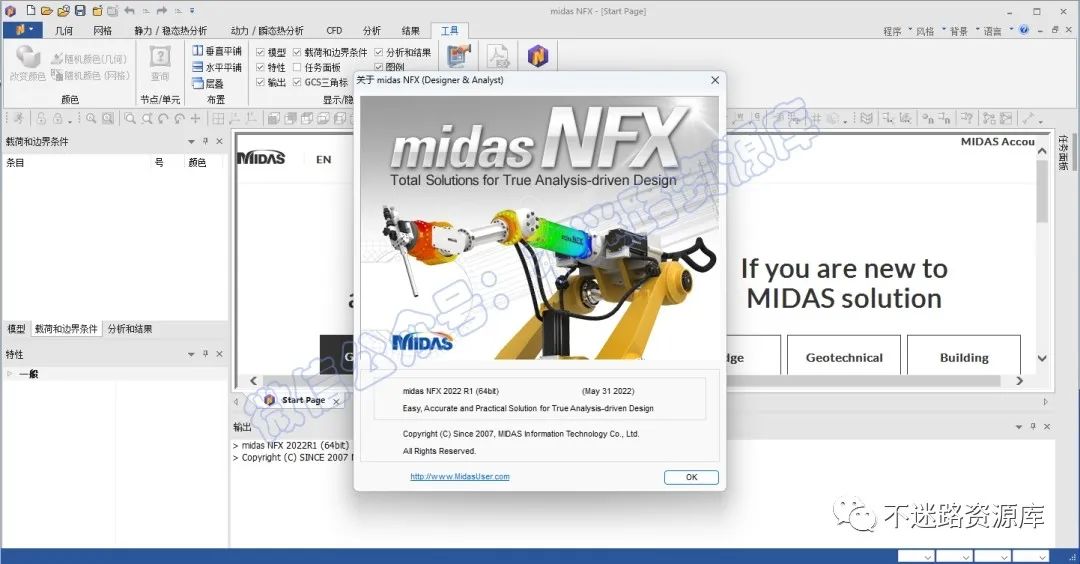The height and width of the screenshot is (564, 1080).
Task: Close the 特性 panel
Action: tap(219, 354)
